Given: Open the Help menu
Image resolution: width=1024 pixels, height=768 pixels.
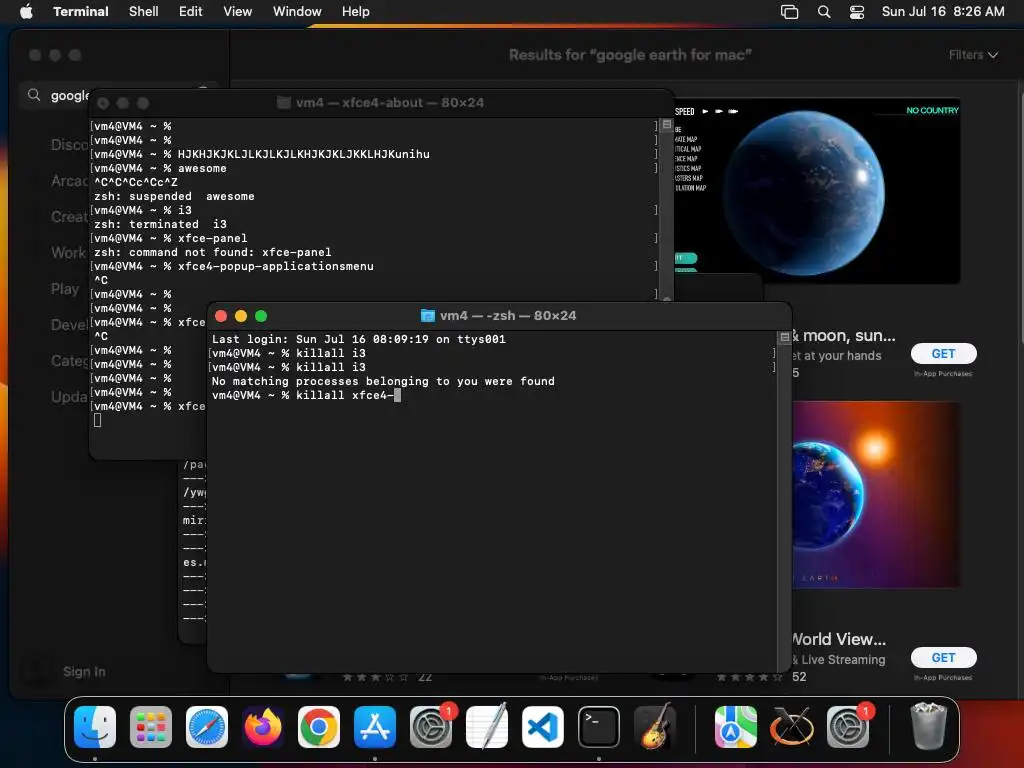Looking at the screenshot, I should 356,12.
